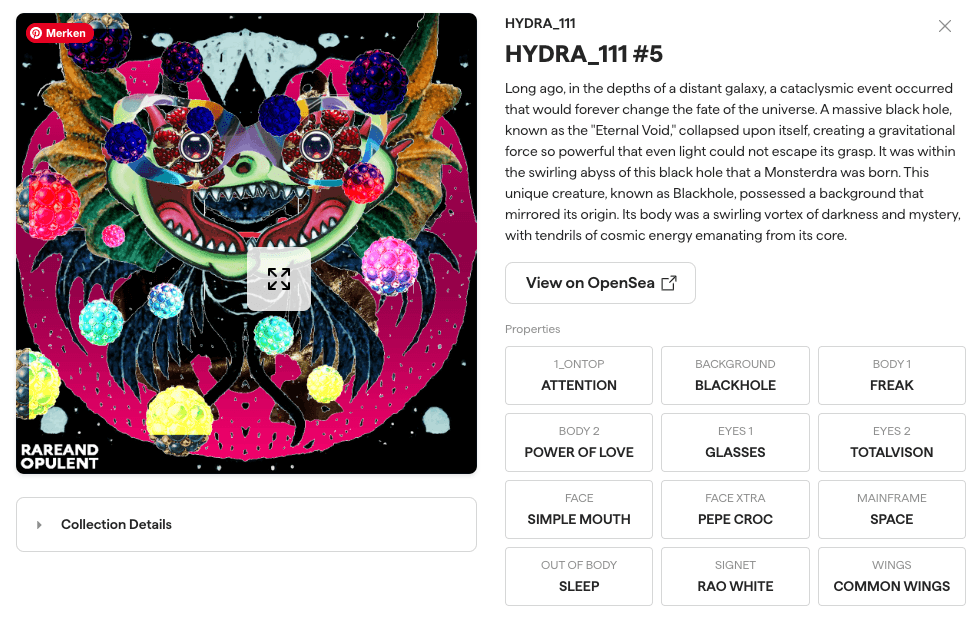Close the NFT detail panel
This screenshot has height=619, width=976.
click(x=944, y=26)
